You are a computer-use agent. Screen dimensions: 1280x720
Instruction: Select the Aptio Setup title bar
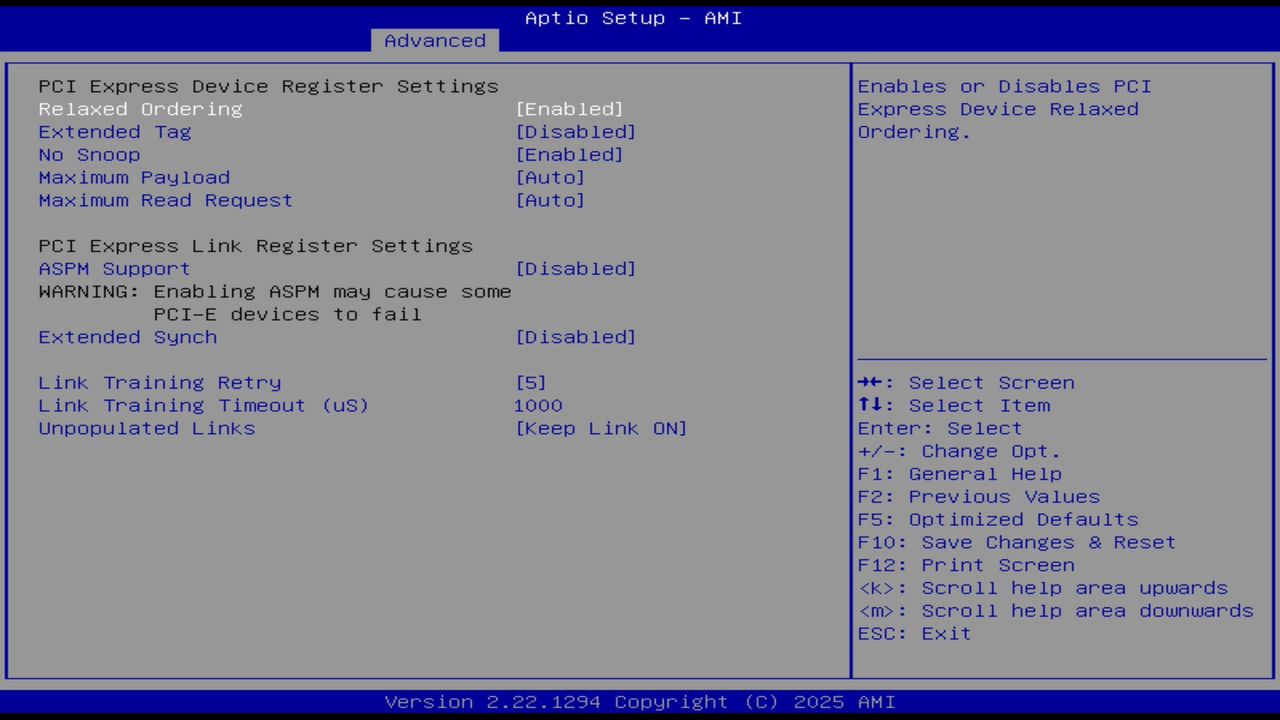coord(632,17)
